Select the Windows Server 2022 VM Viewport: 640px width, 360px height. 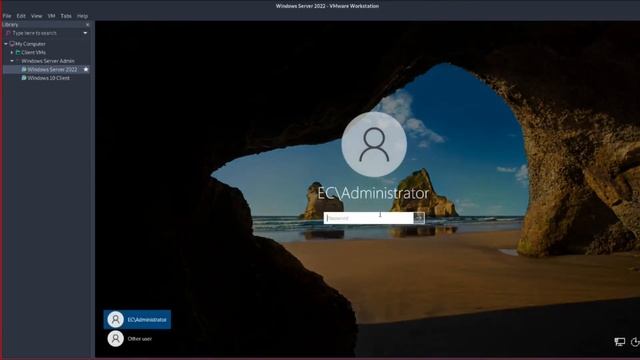point(52,69)
